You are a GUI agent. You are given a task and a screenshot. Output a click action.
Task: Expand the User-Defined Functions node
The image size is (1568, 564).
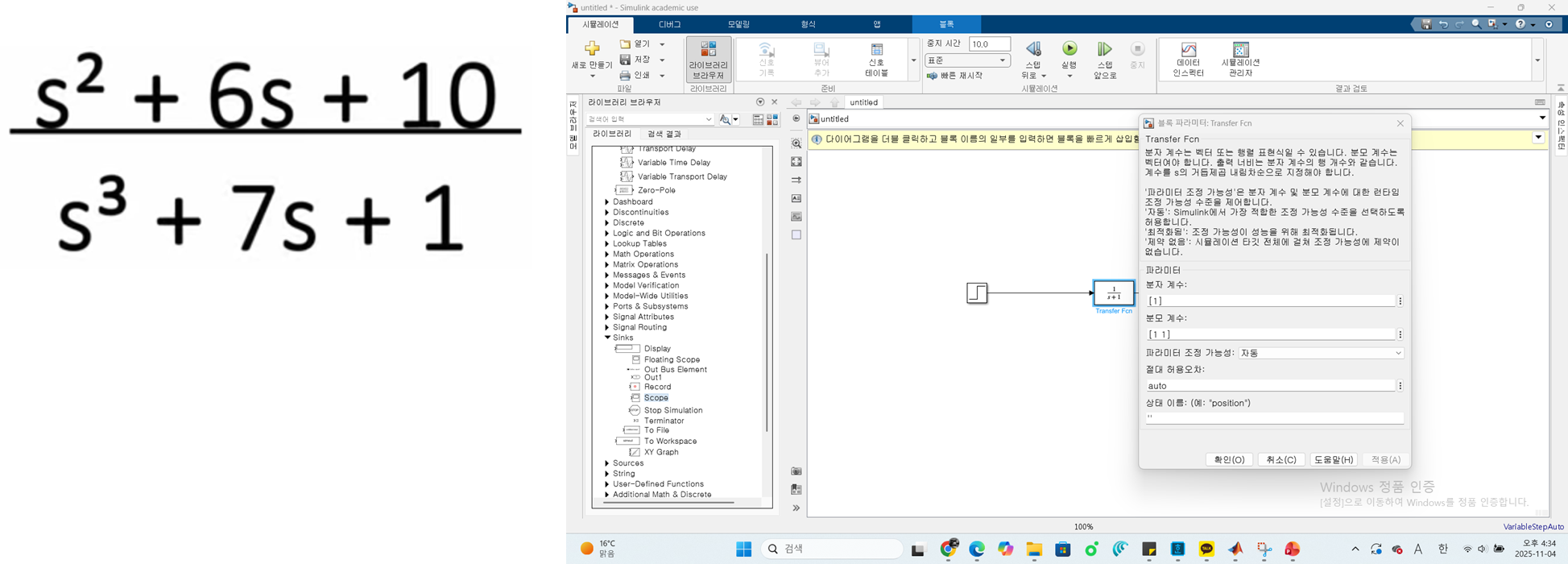tap(607, 484)
